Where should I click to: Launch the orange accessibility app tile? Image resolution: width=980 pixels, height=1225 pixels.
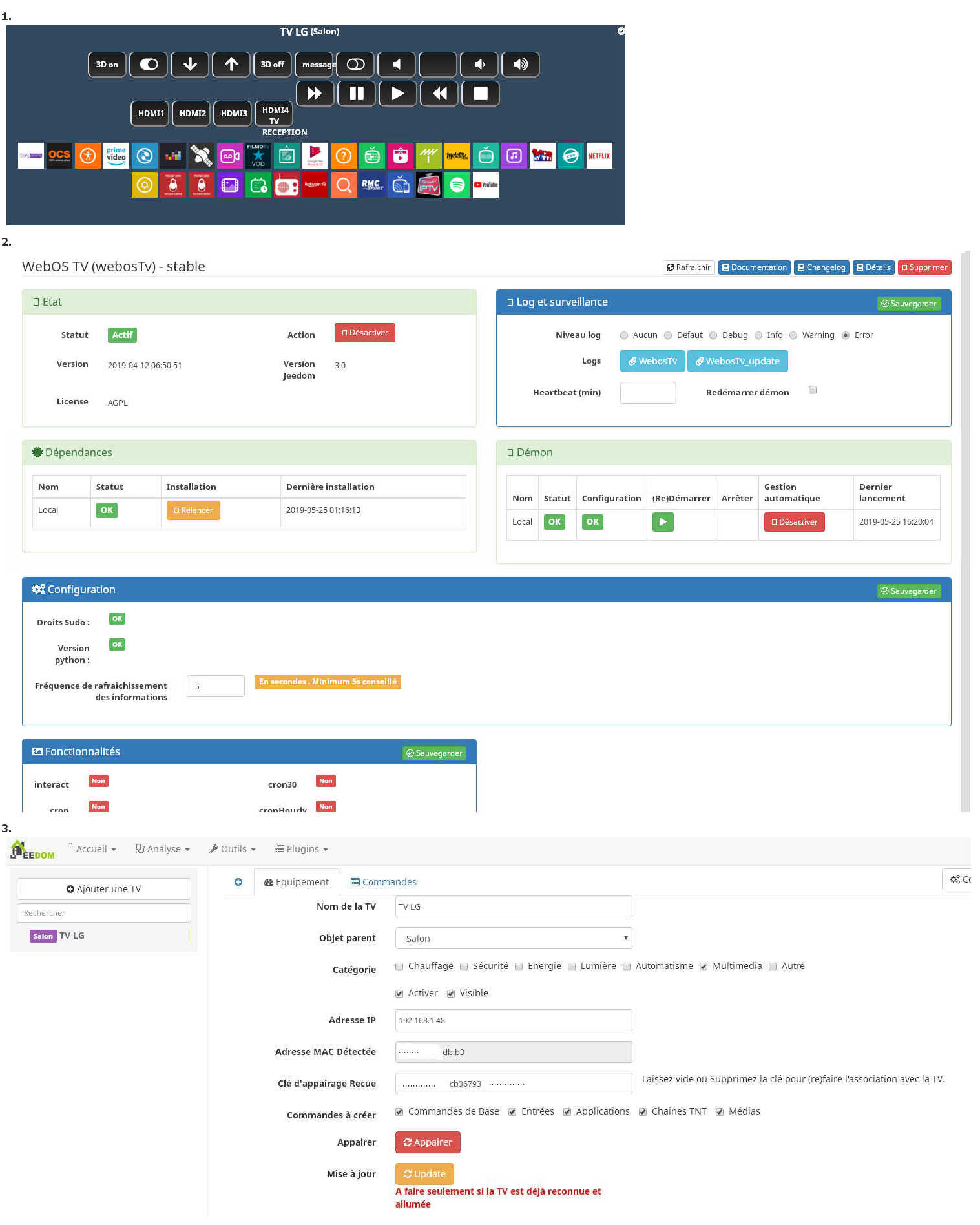[88, 156]
